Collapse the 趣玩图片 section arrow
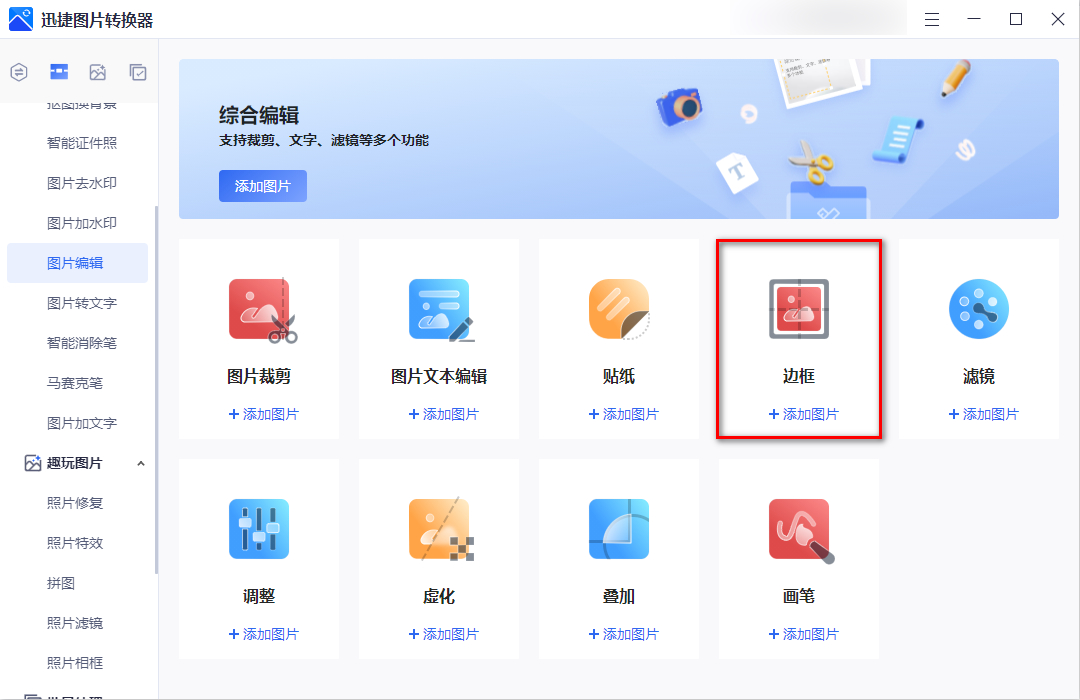 tap(141, 464)
